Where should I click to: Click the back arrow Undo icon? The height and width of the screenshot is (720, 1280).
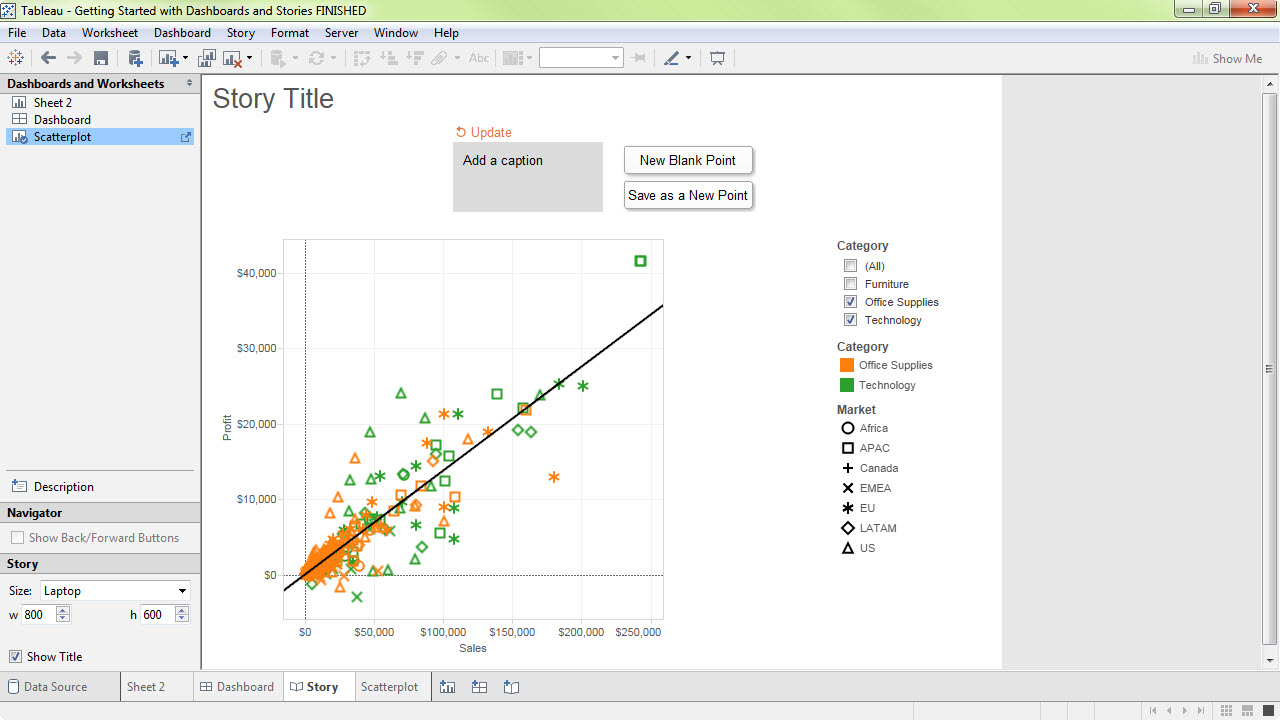pyautogui.click(x=48, y=58)
